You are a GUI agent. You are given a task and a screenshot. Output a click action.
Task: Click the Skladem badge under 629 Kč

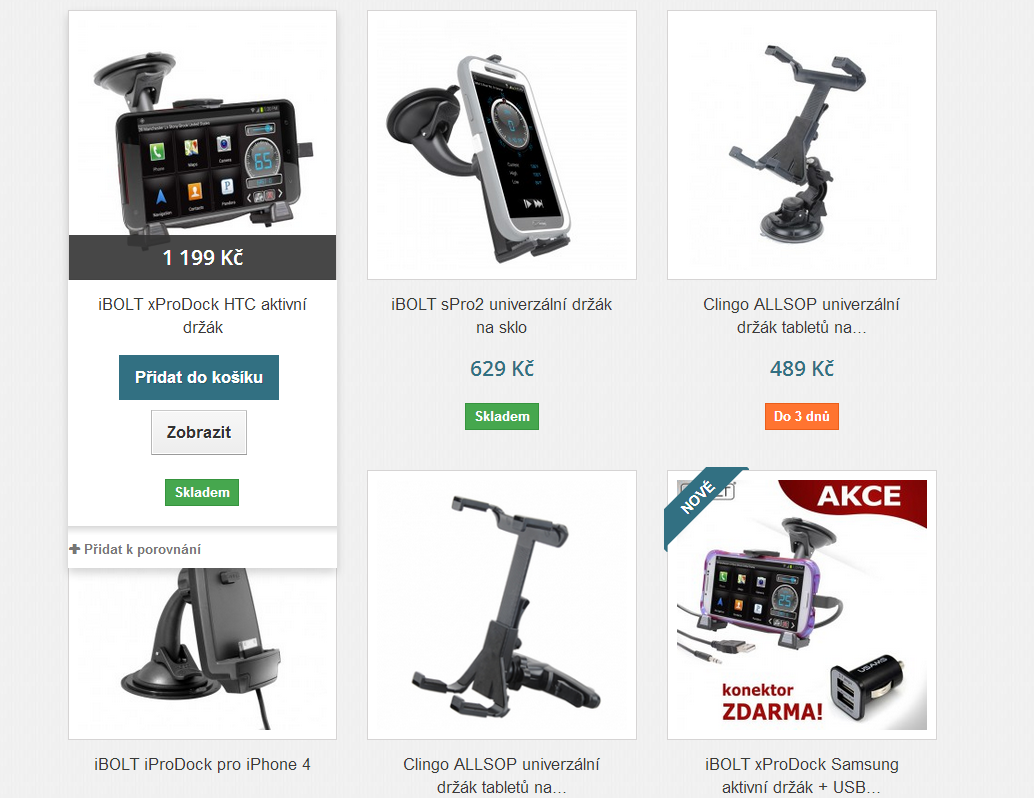click(x=502, y=416)
